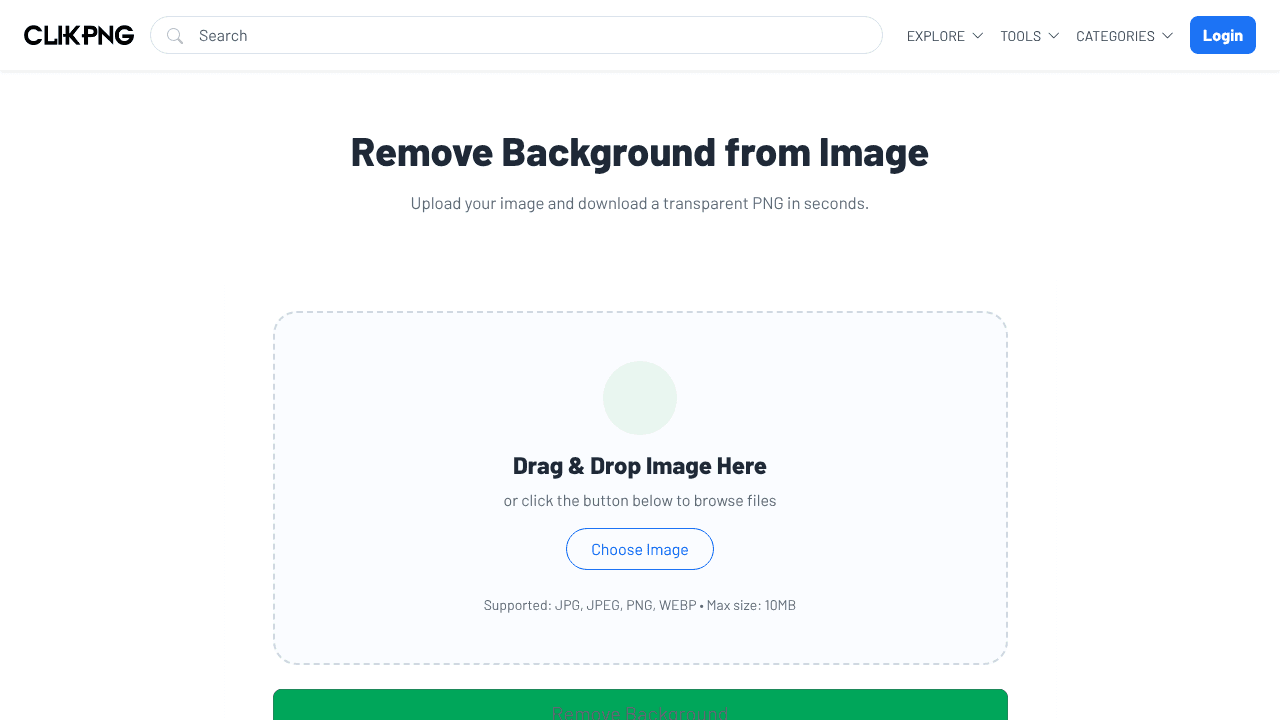Click the green Remove Background button
This screenshot has height=720, width=1280.
pyautogui.click(x=640, y=705)
